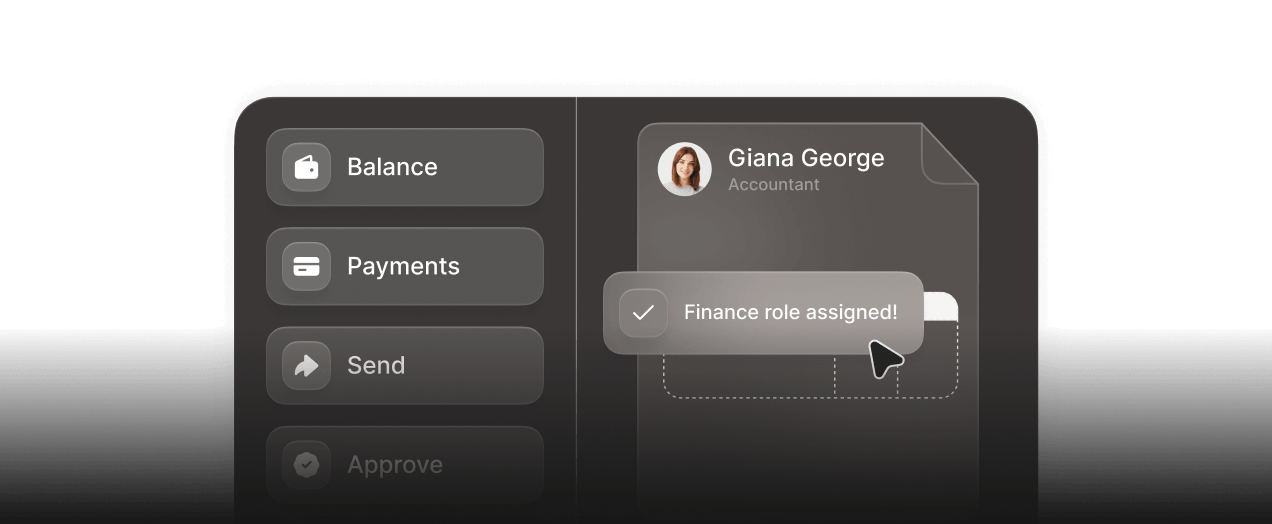Image resolution: width=1272 pixels, height=524 pixels.
Task: Click the Finance role assigned notification
Action: point(763,313)
